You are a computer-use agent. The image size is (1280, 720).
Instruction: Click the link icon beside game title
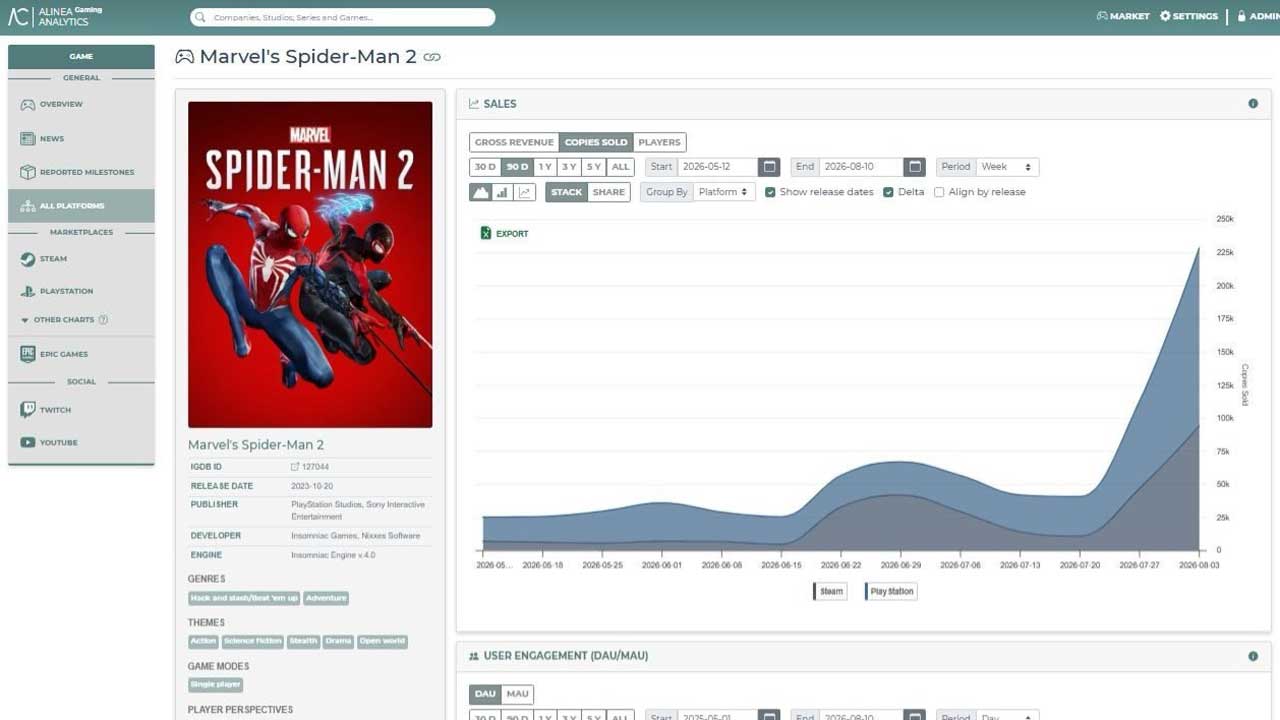coord(432,57)
